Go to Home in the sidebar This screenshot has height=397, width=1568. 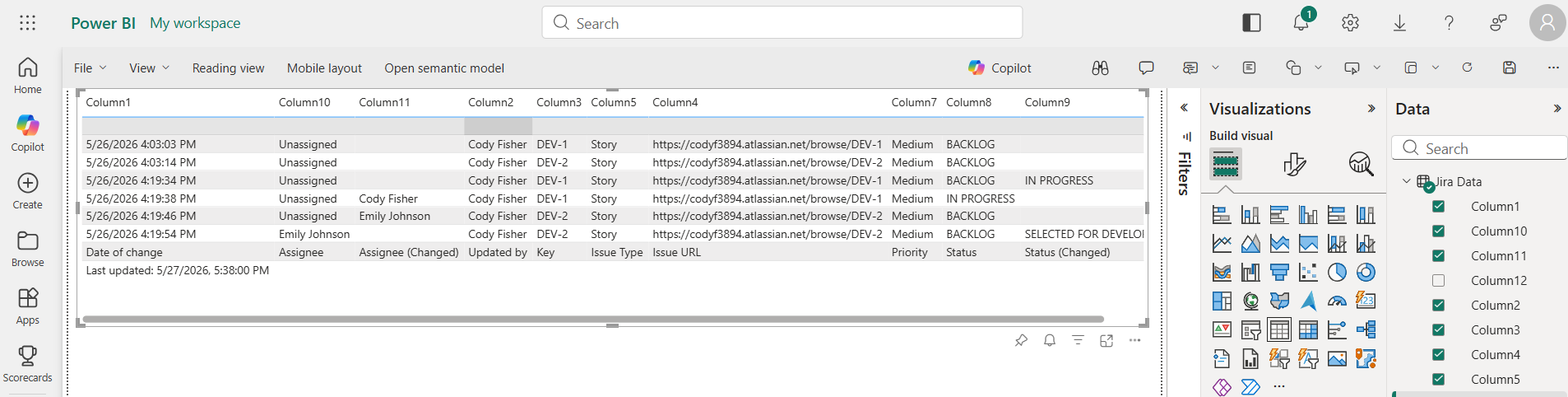click(27, 76)
